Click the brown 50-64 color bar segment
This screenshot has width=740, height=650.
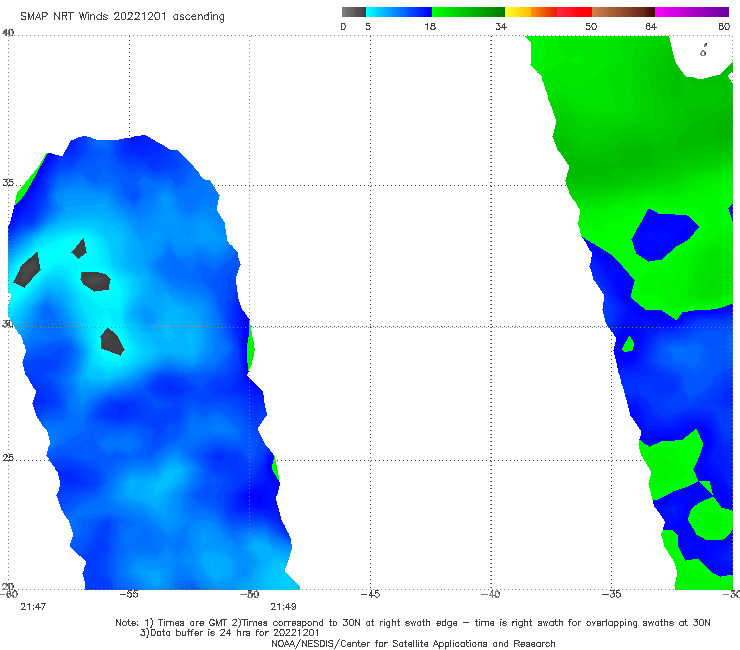(623, 12)
